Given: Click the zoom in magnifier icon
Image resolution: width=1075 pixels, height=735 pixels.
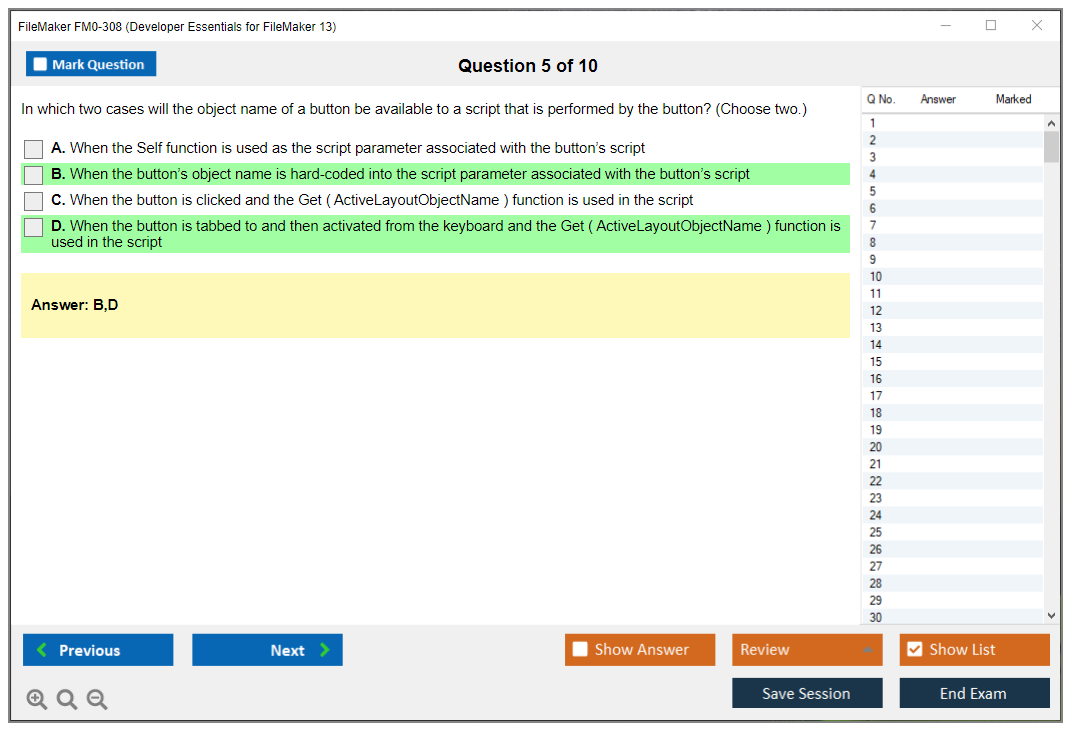Looking at the screenshot, I should tap(36, 700).
